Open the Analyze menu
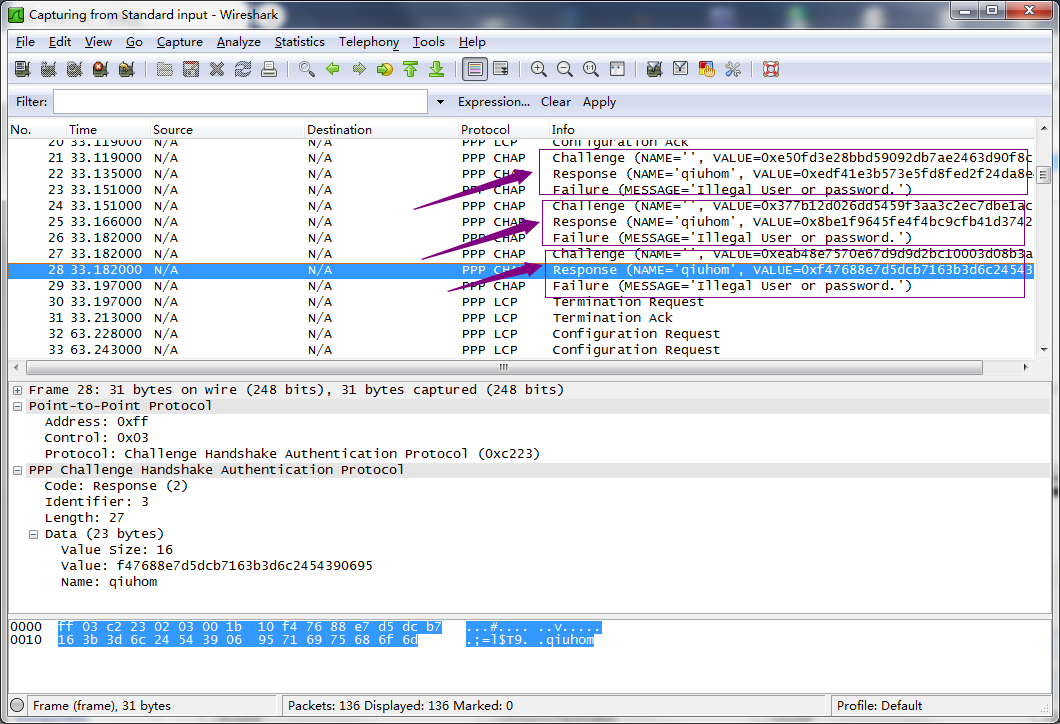 [x=239, y=42]
